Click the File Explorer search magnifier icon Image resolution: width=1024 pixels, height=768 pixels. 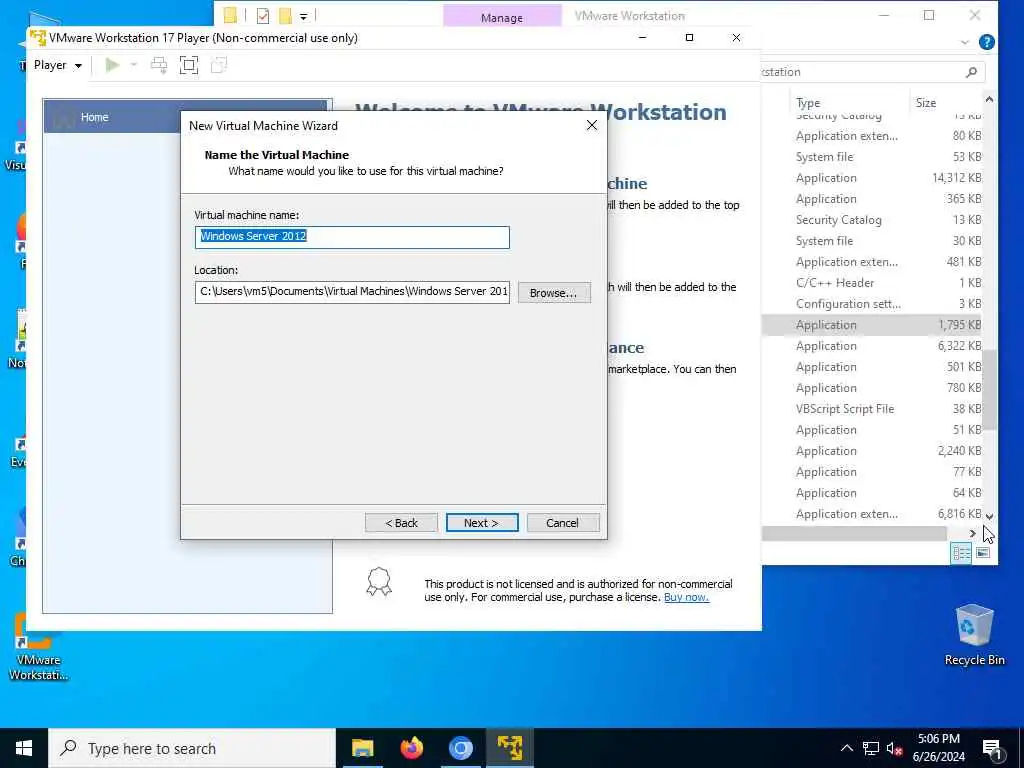[x=971, y=72]
